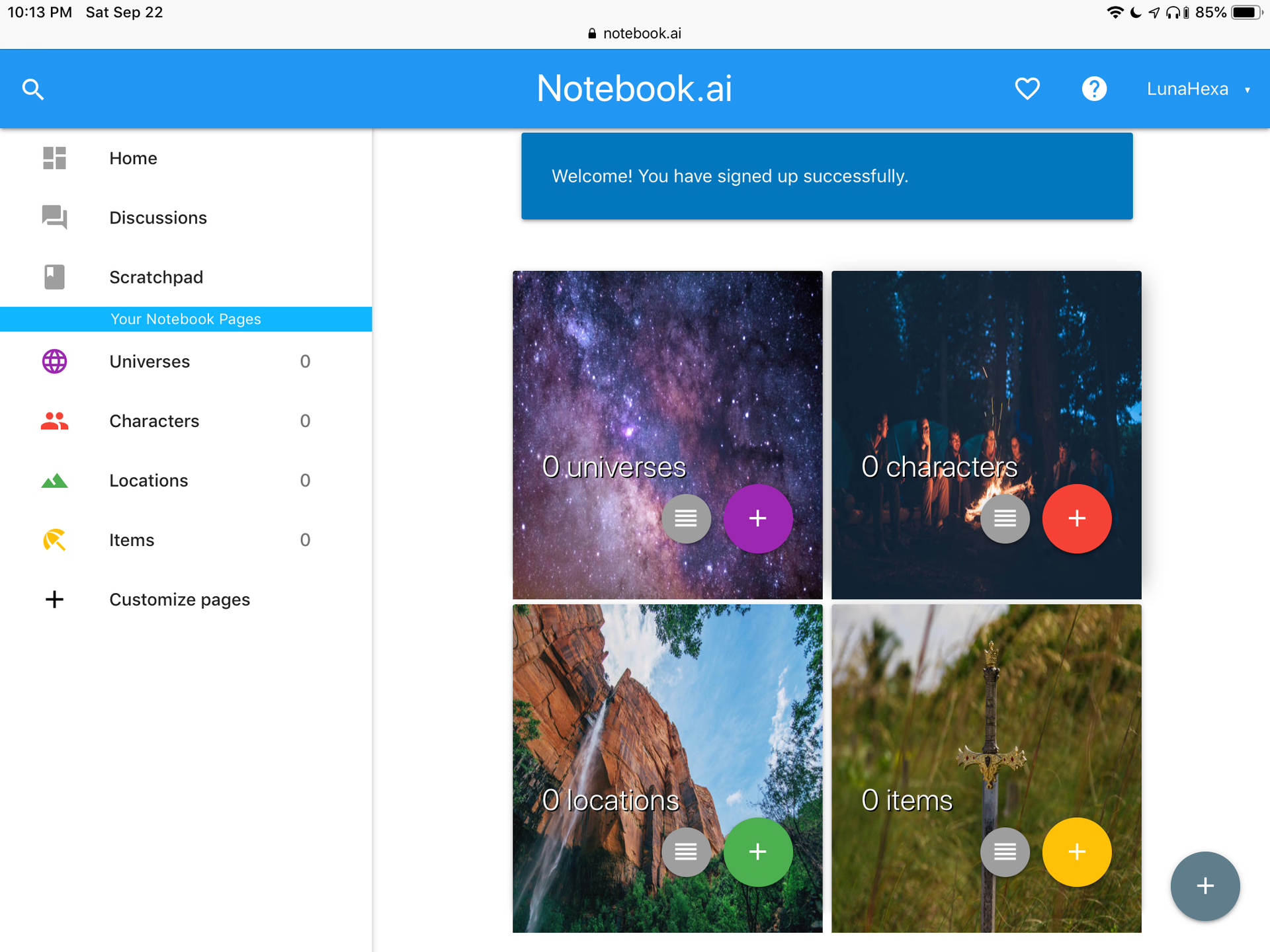This screenshot has width=1270, height=952.
Task: View locations list with gray list button
Action: 686,852
